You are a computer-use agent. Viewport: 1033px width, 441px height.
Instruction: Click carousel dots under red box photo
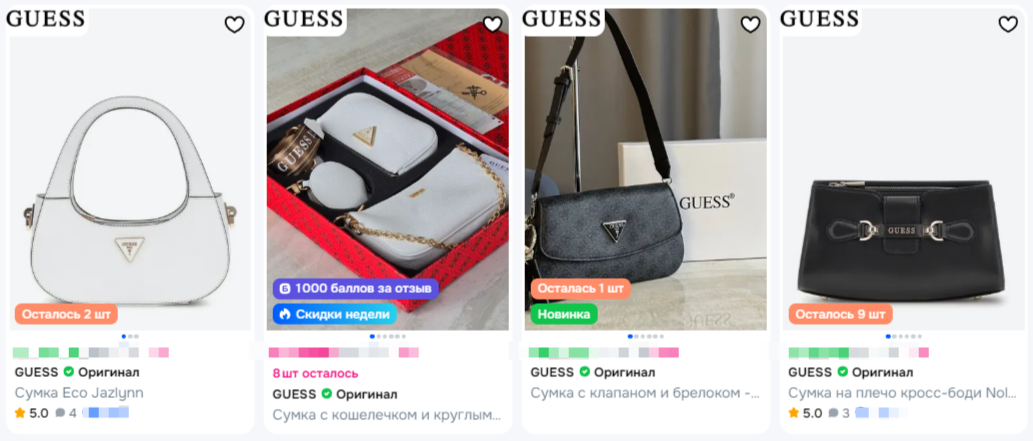click(x=387, y=336)
